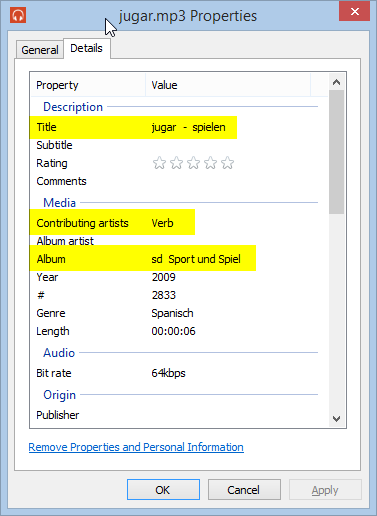Select the Genre value Spanisch
The height and width of the screenshot is (516, 377).
pyautogui.click(x=172, y=313)
